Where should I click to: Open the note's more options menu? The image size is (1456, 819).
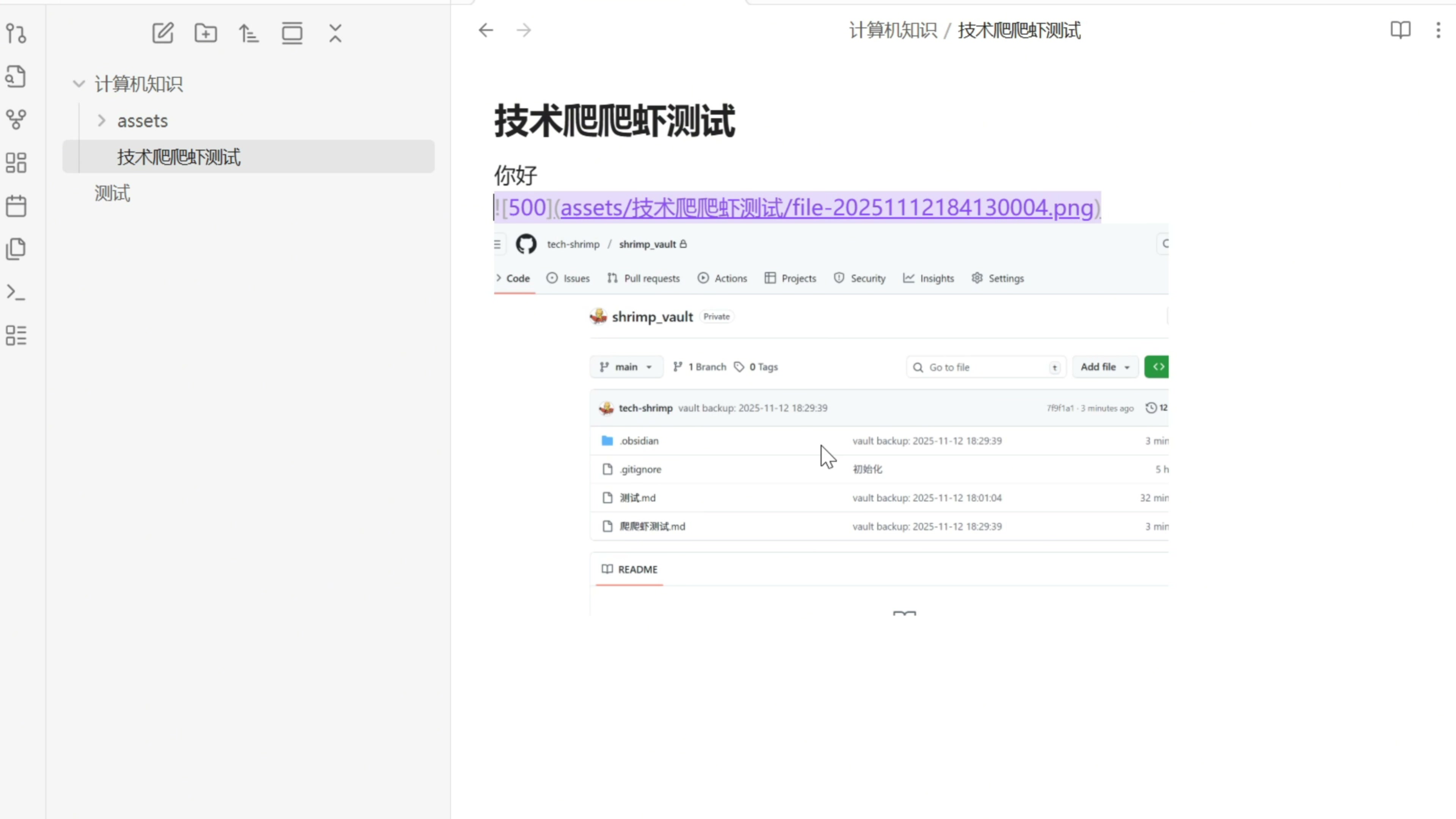[x=1438, y=30]
